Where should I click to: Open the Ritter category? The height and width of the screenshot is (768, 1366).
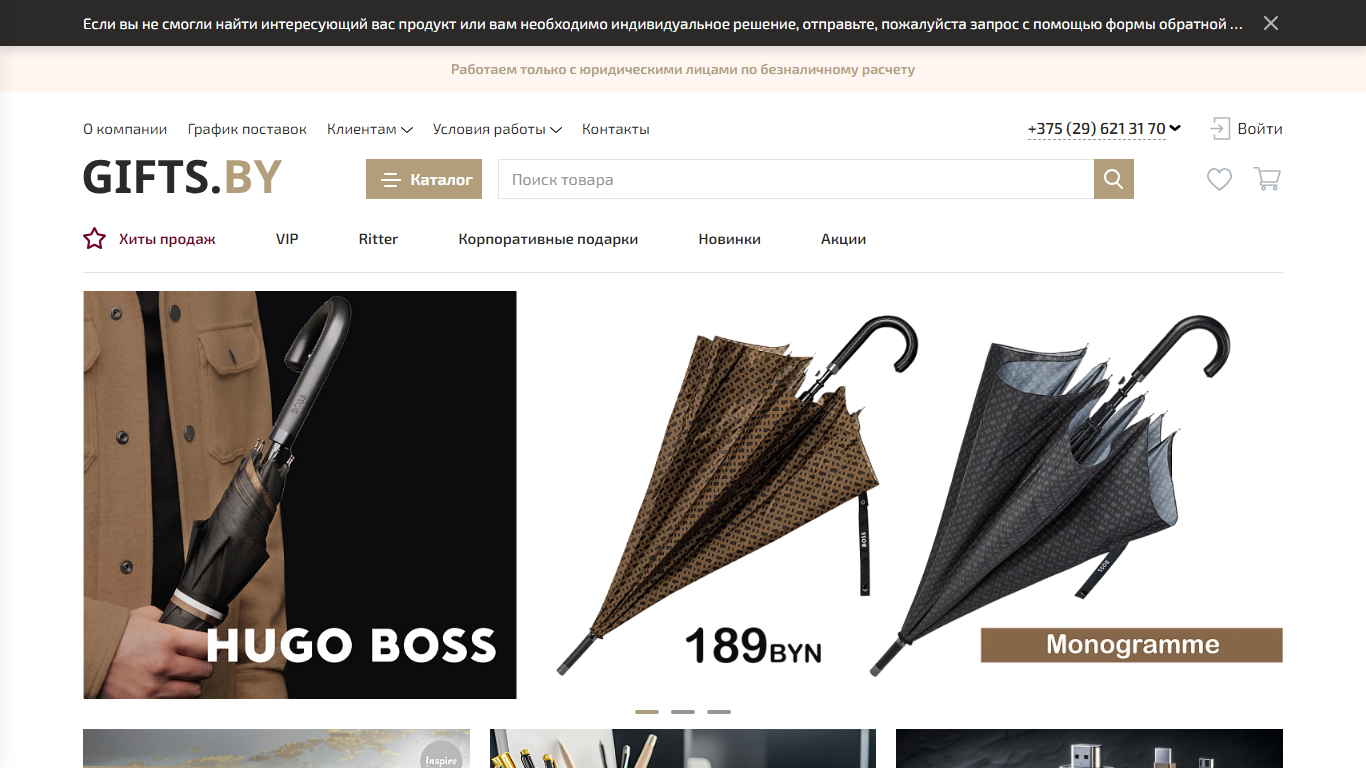[378, 239]
